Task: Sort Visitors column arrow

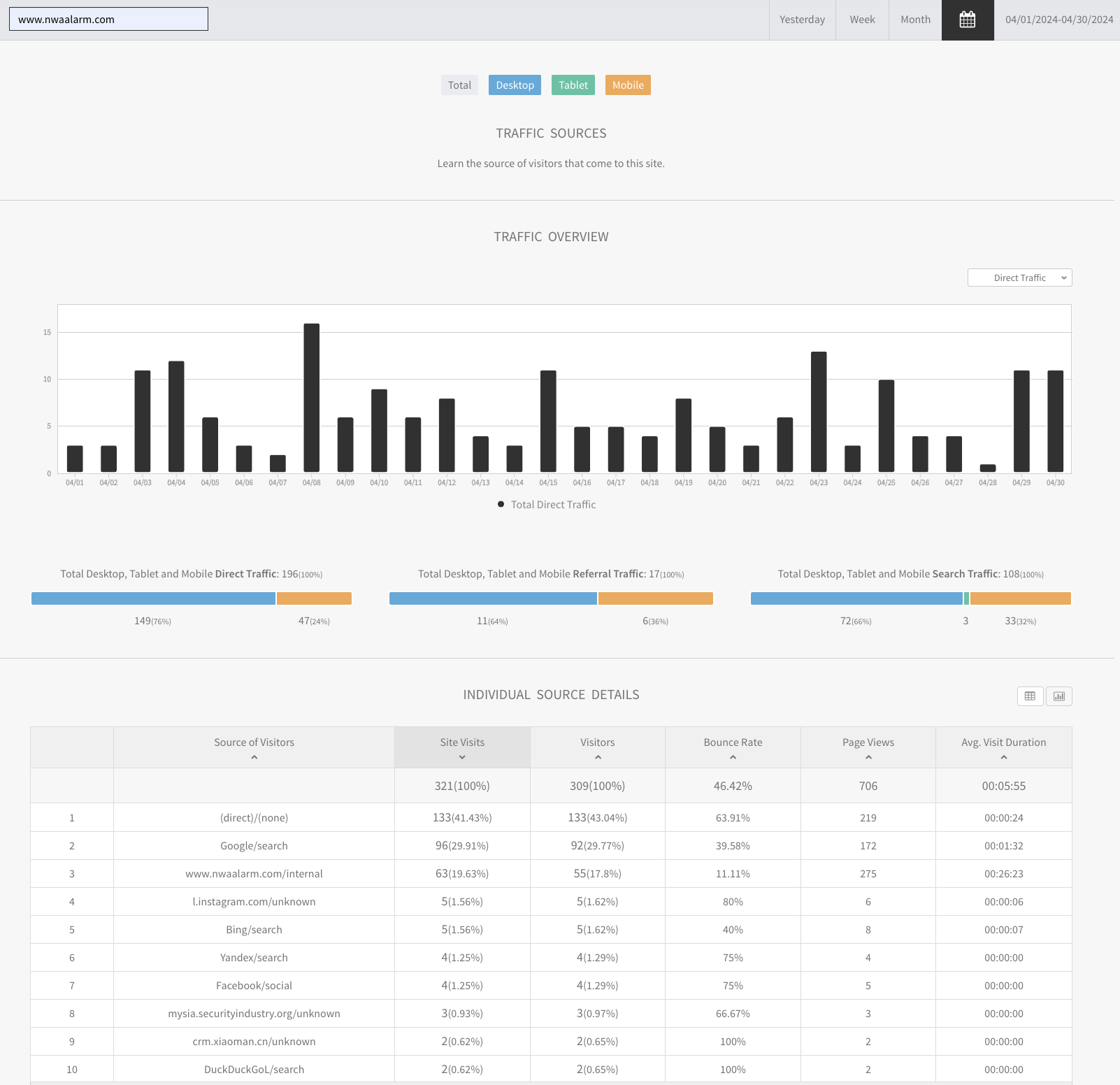Action: click(598, 757)
